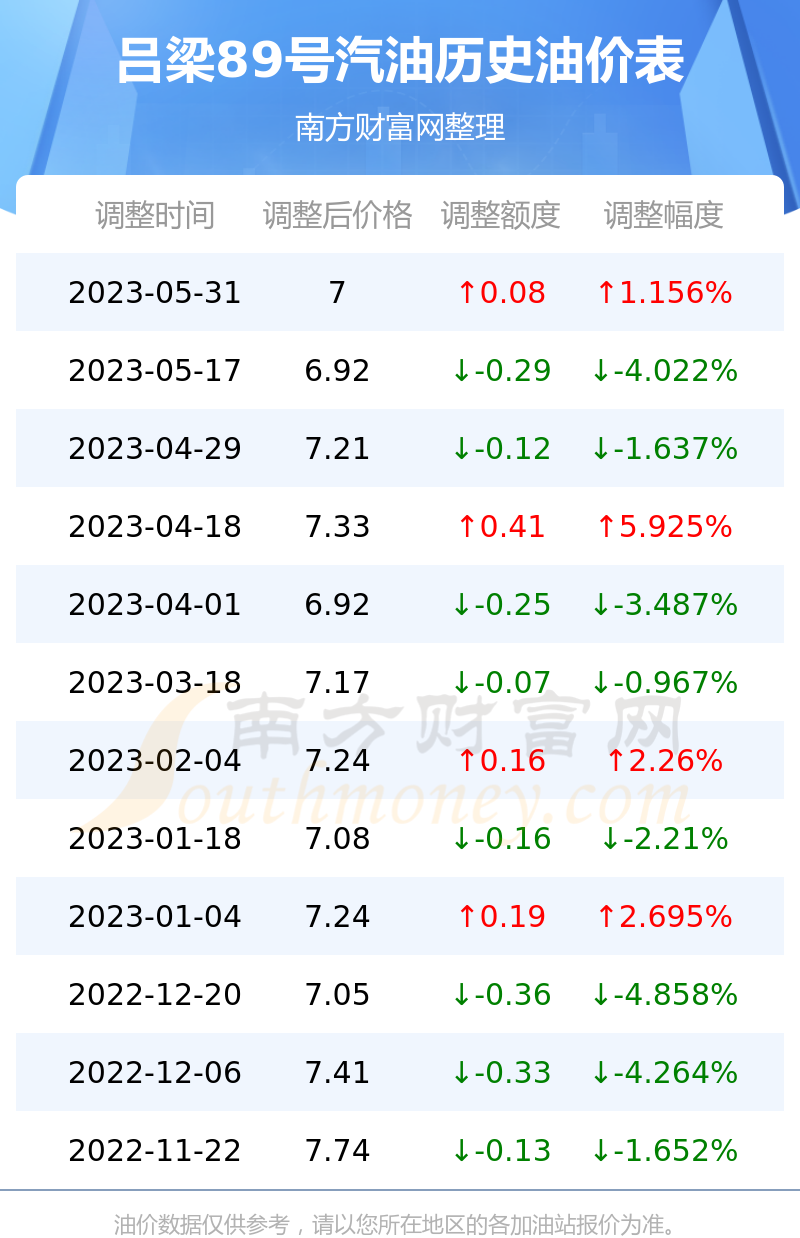The width and height of the screenshot is (800, 1238).
Task: Select the 调整后价格 column header
Action: pyautogui.click(x=337, y=215)
